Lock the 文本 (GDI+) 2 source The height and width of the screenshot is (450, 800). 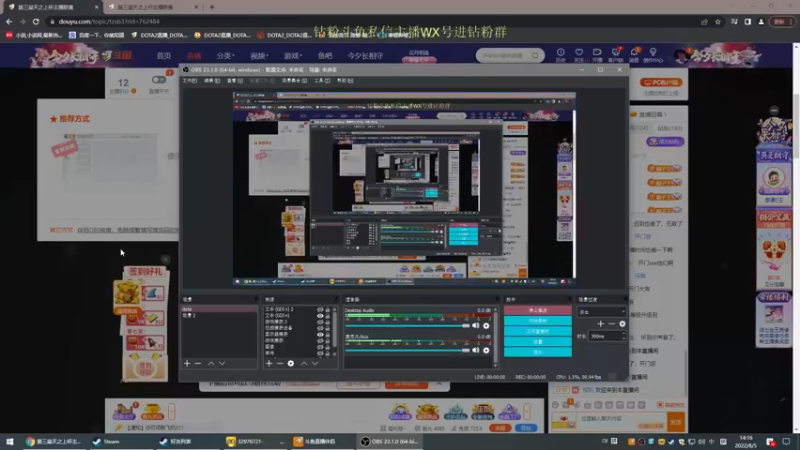328,310
